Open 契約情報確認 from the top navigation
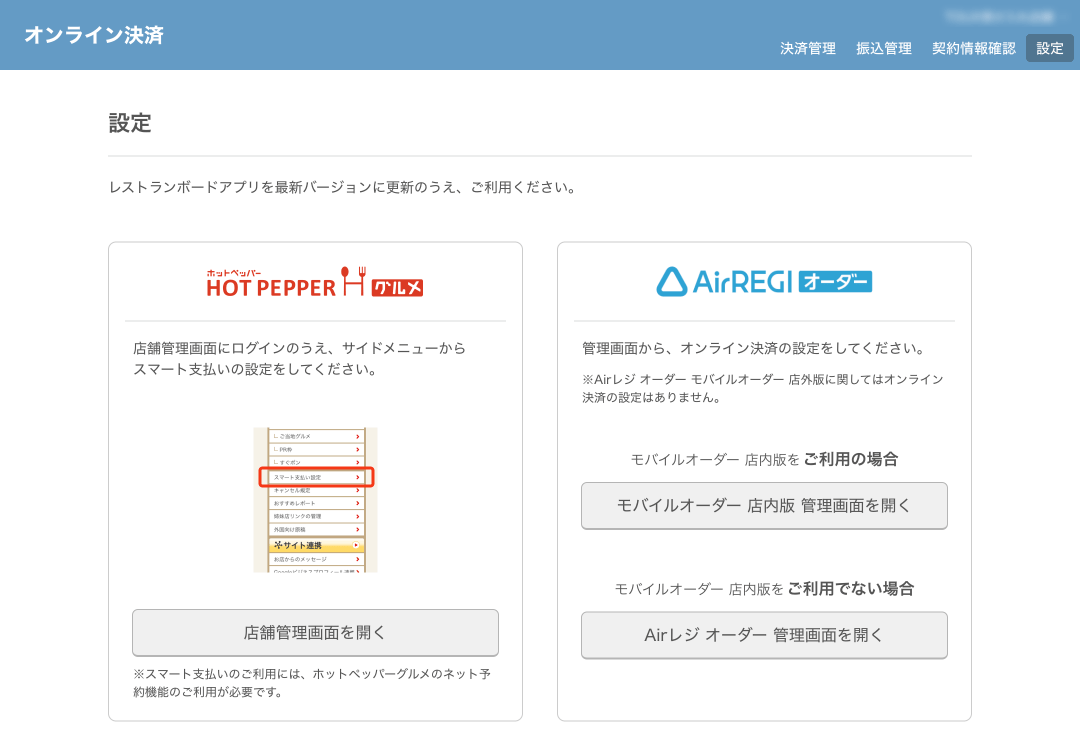 click(973, 48)
